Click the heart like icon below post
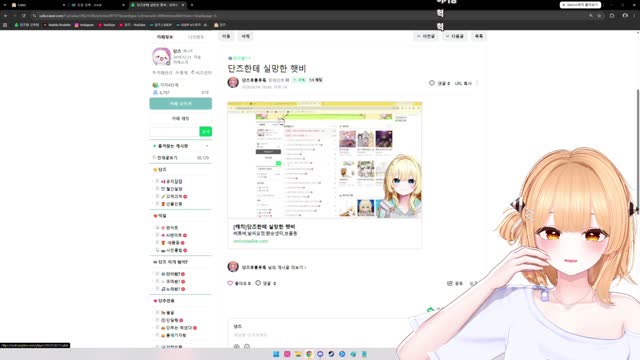 (x=230, y=283)
